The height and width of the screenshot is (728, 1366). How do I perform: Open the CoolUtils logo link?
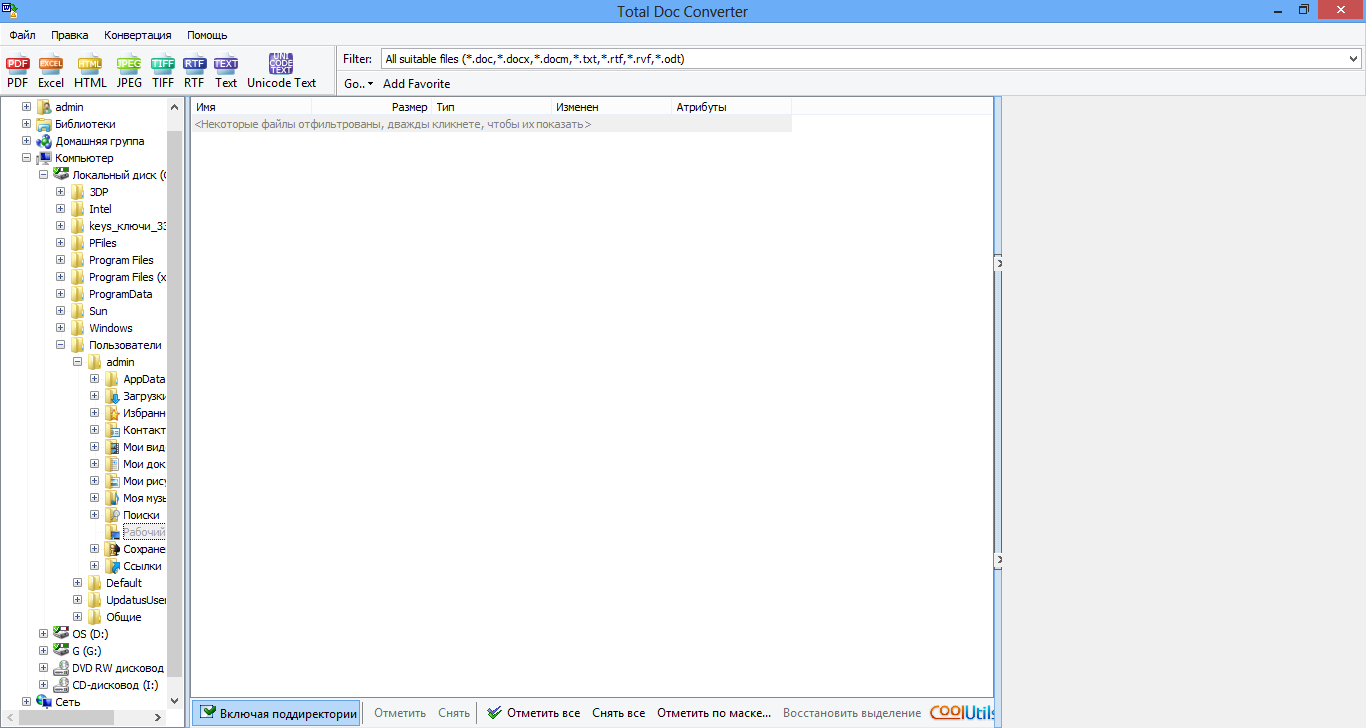point(962,713)
